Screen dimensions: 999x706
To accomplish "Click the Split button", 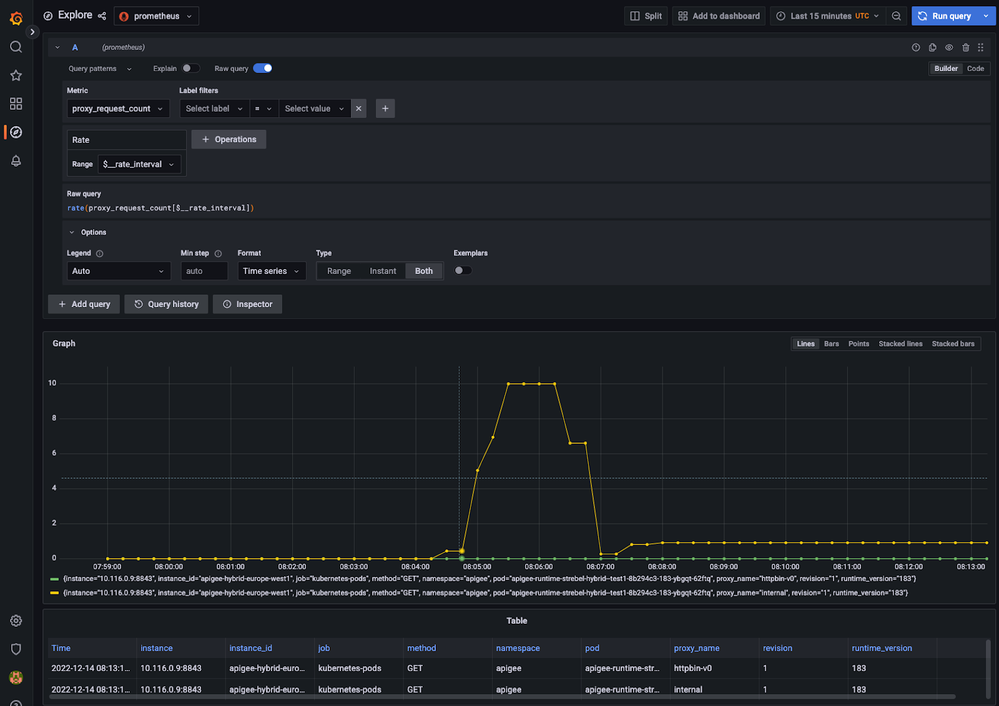I will coord(645,16).
